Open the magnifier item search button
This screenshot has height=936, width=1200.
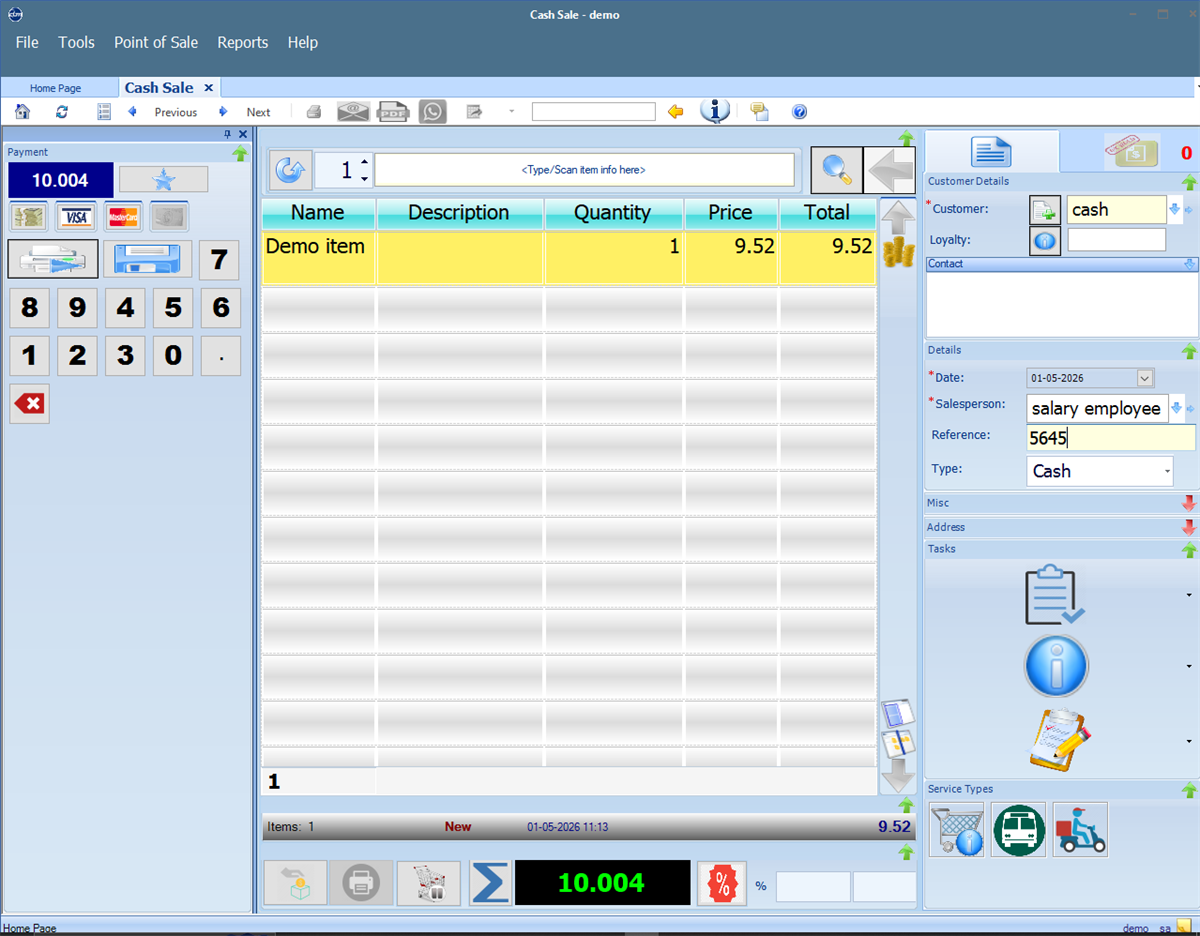[835, 170]
